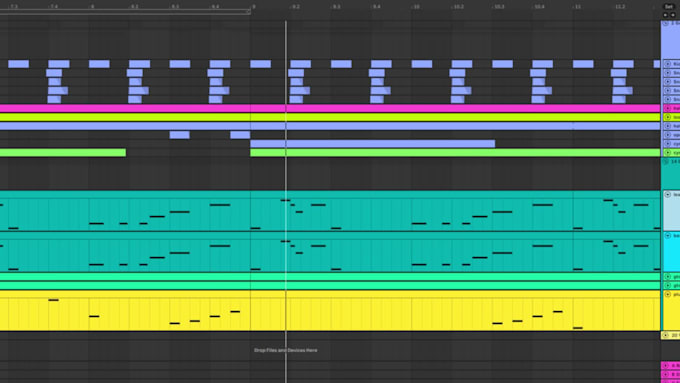Image resolution: width=680 pixels, height=383 pixels.
Task: Select the green clip ending near 8.2
Action: [63, 153]
